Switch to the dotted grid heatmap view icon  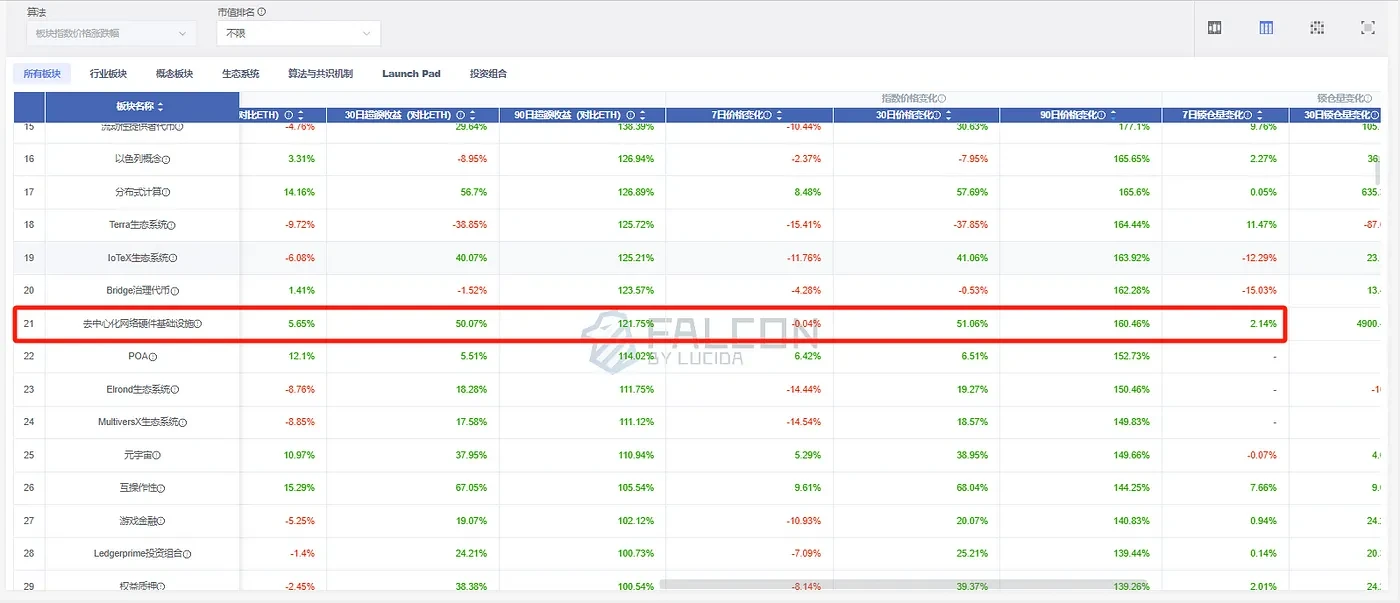coord(1317,28)
